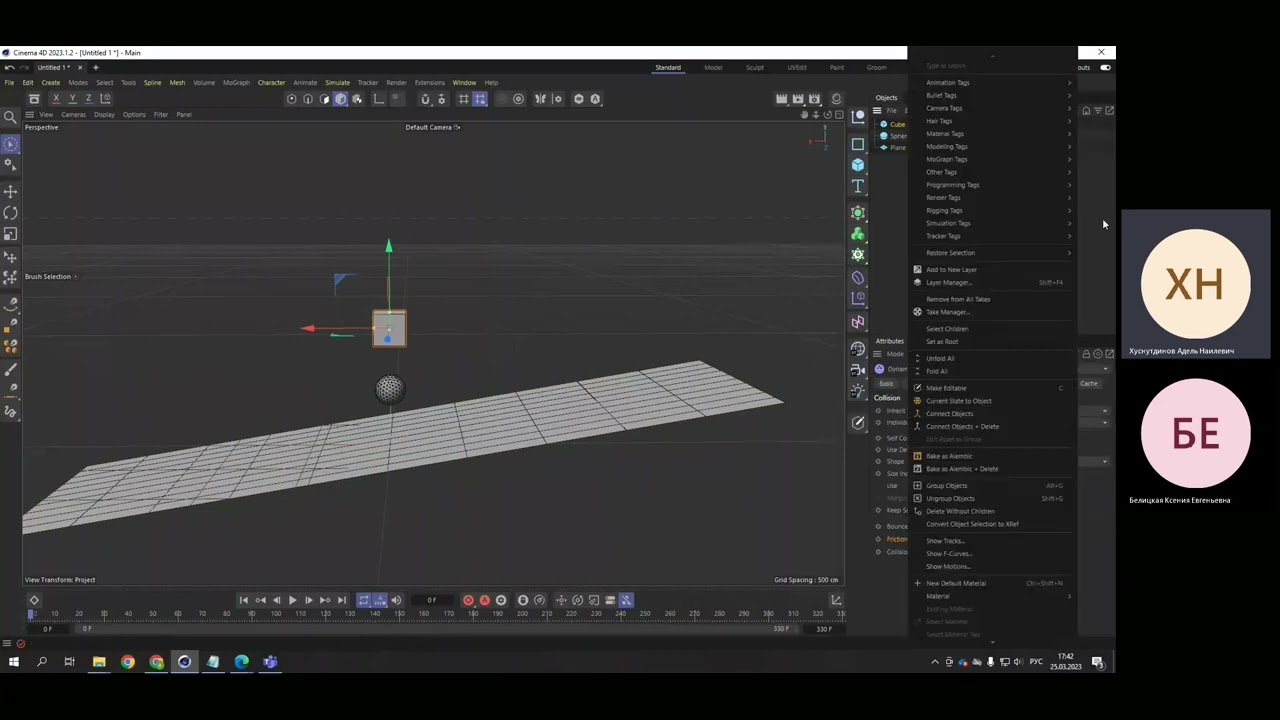Click the Undo arrow icon
The height and width of the screenshot is (720, 1280).
[x=9, y=67]
